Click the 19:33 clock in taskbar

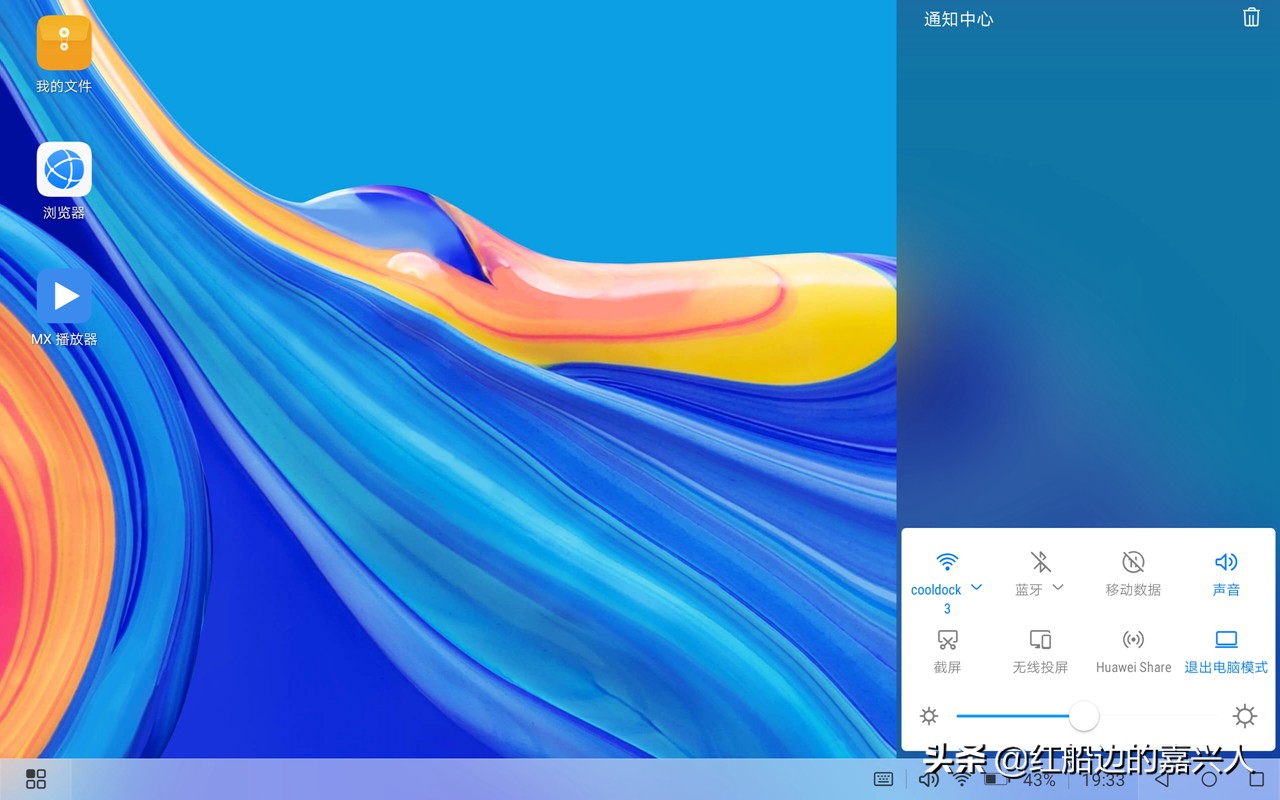(x=1104, y=779)
